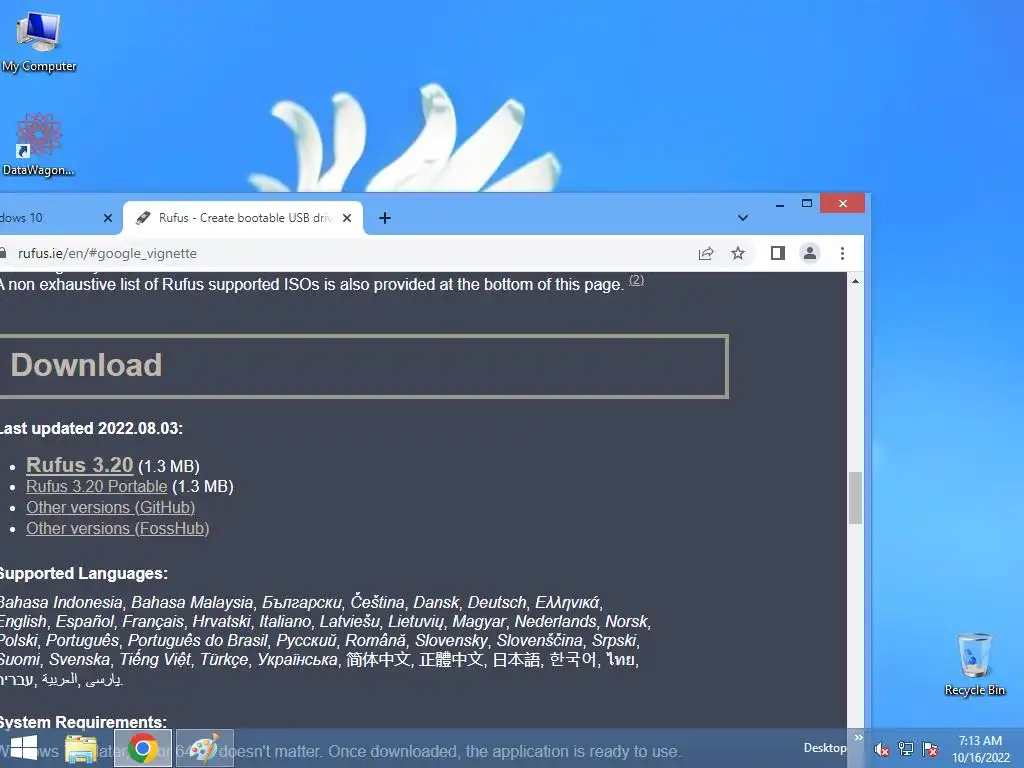1024x768 pixels.
Task: Click the 'Supported Languages:' heading
Action: click(84, 573)
